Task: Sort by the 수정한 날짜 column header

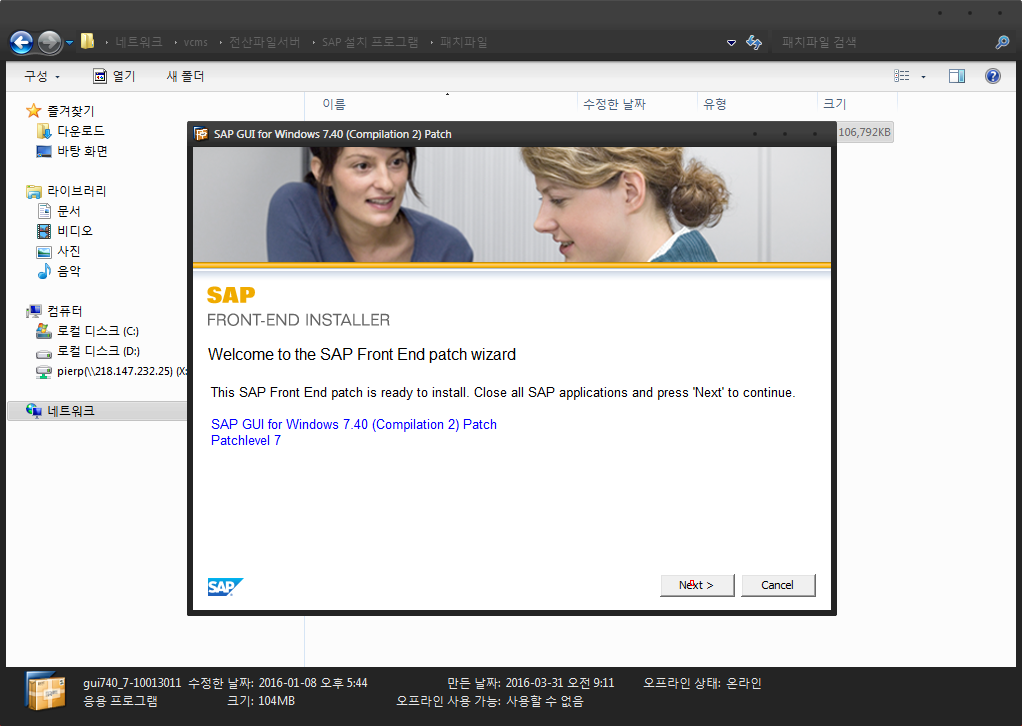Action: (614, 104)
